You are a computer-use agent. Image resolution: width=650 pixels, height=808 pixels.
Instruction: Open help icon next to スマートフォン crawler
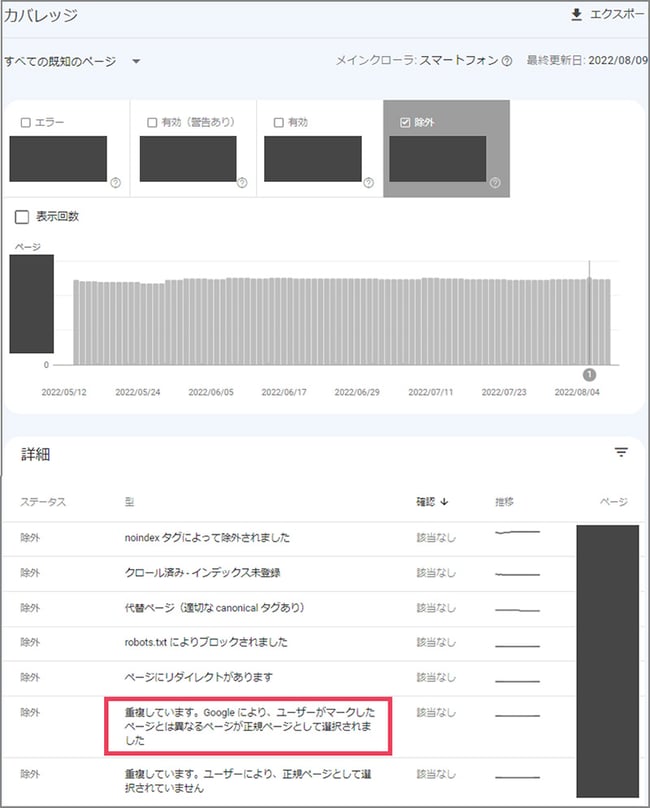tap(507, 62)
